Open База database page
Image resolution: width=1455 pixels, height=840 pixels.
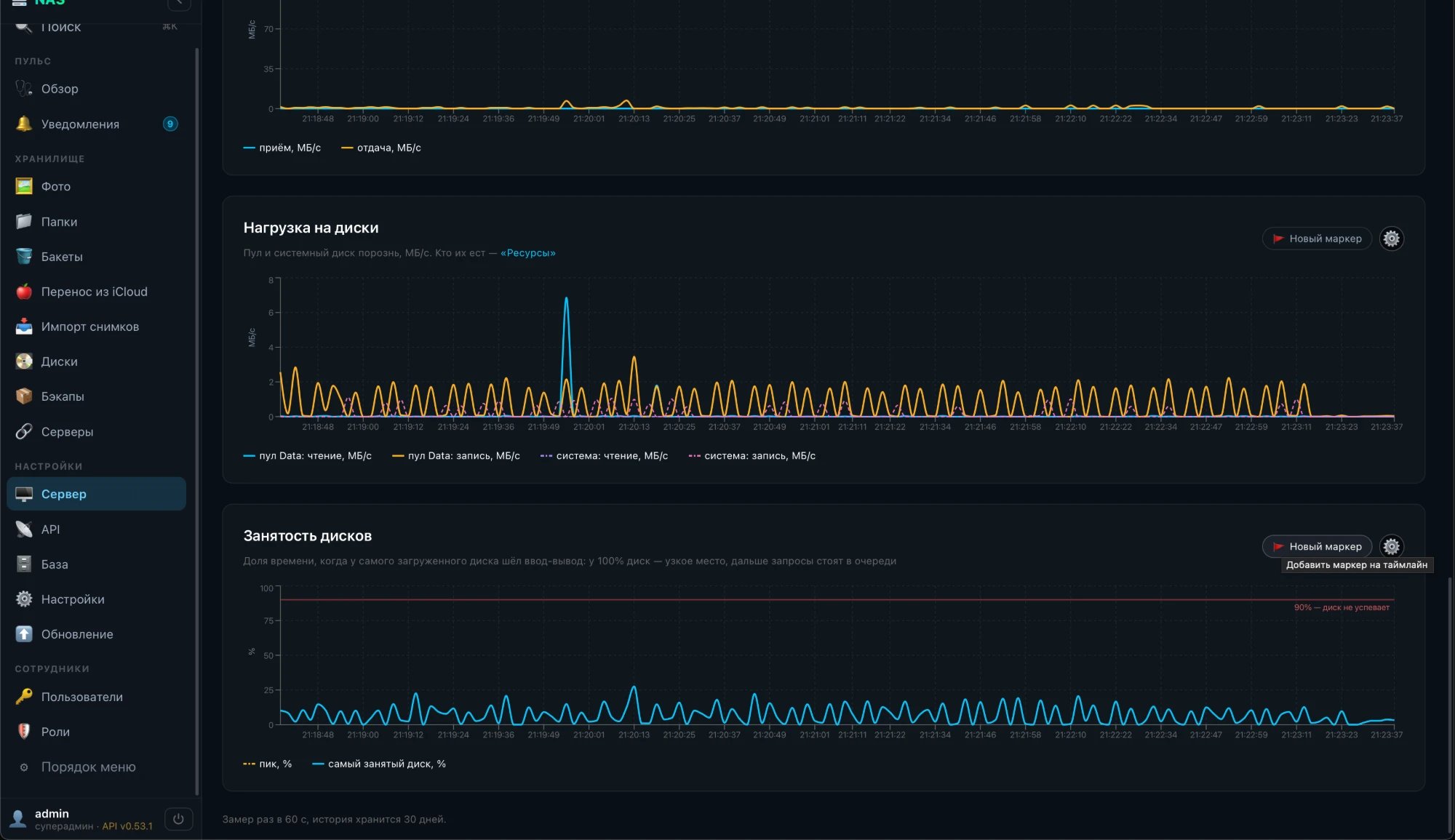click(x=96, y=564)
